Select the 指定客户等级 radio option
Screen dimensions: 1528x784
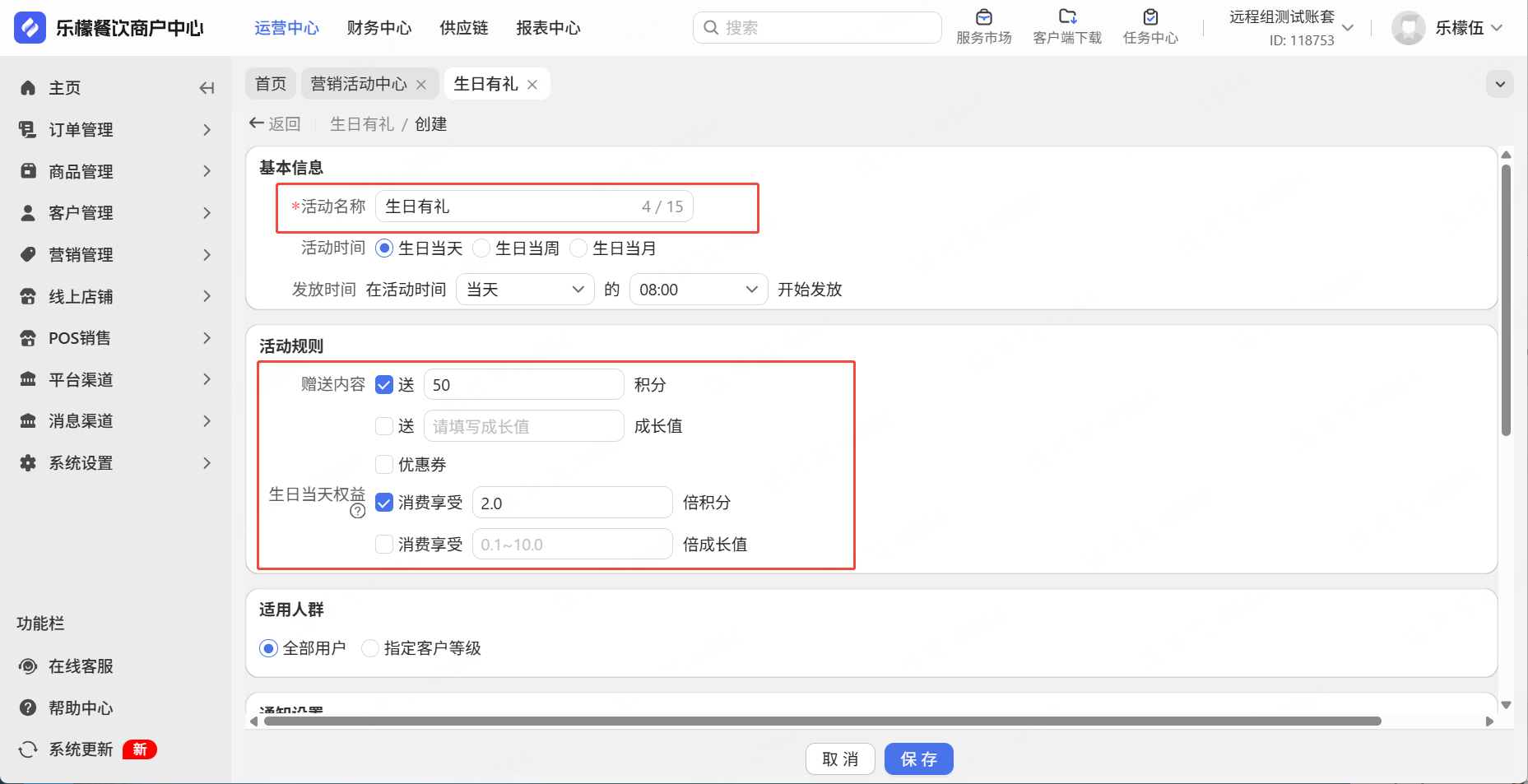(x=371, y=648)
